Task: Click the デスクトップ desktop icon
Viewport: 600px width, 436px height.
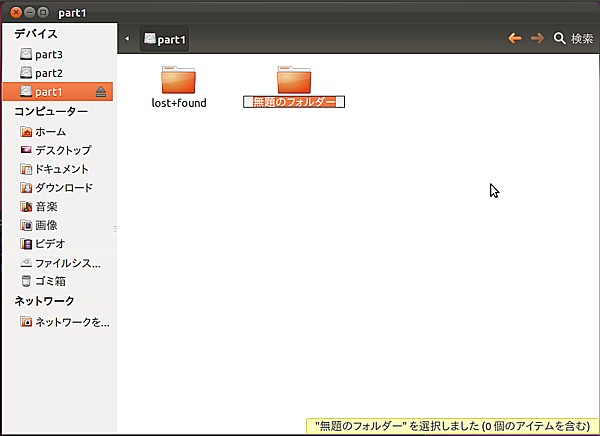Action: (26, 150)
